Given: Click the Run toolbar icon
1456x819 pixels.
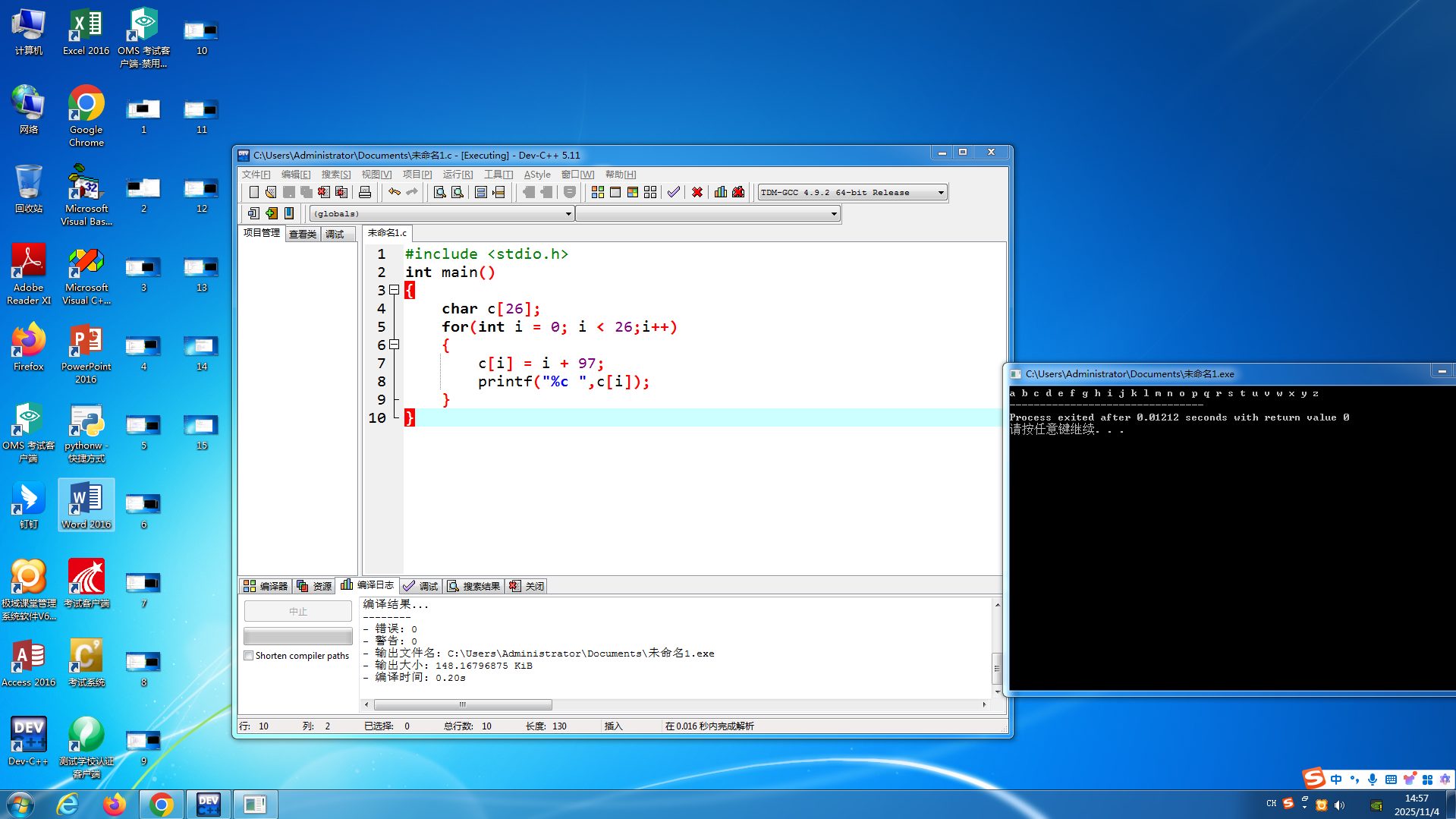Looking at the screenshot, I should pos(615,193).
